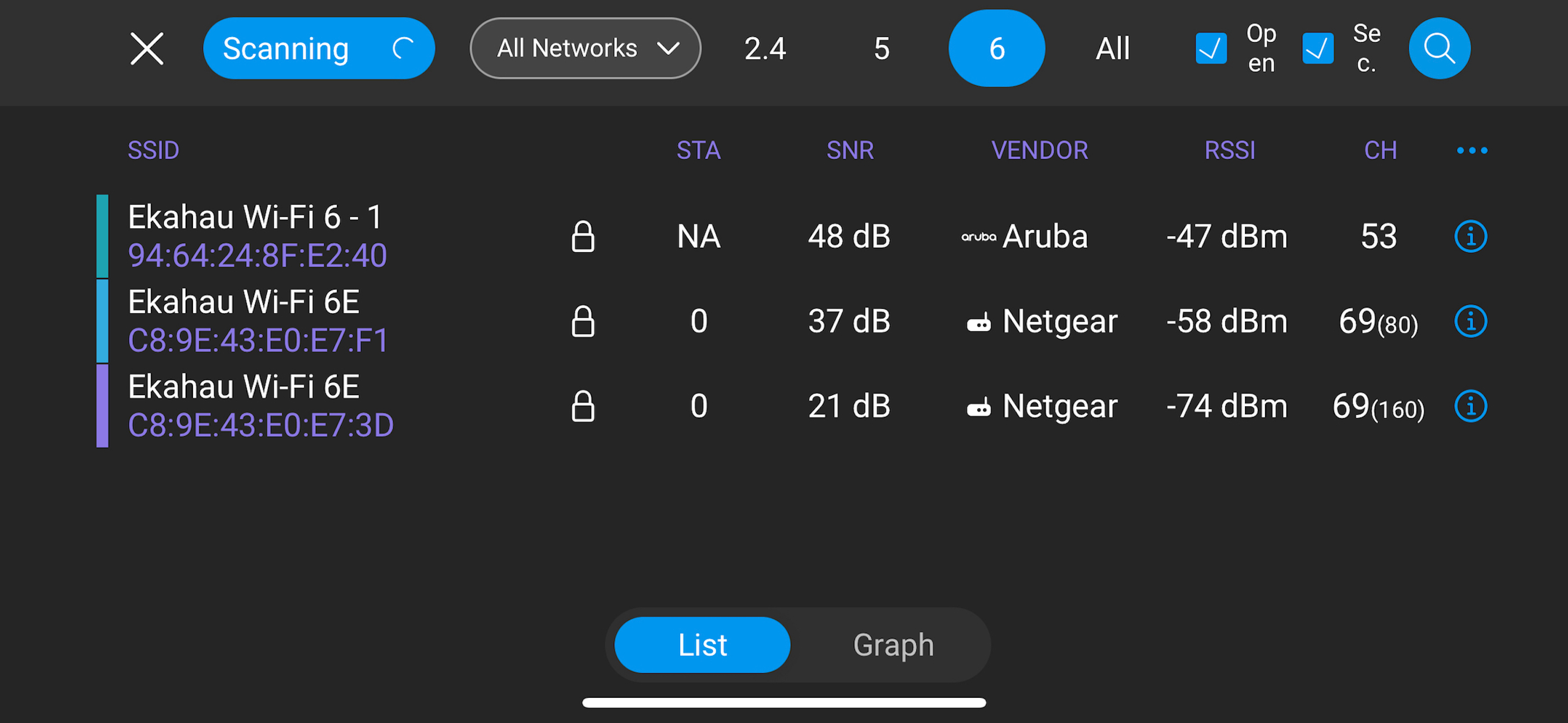Select the 2.4 GHz band filter
This screenshot has width=1568, height=723.
coord(765,48)
